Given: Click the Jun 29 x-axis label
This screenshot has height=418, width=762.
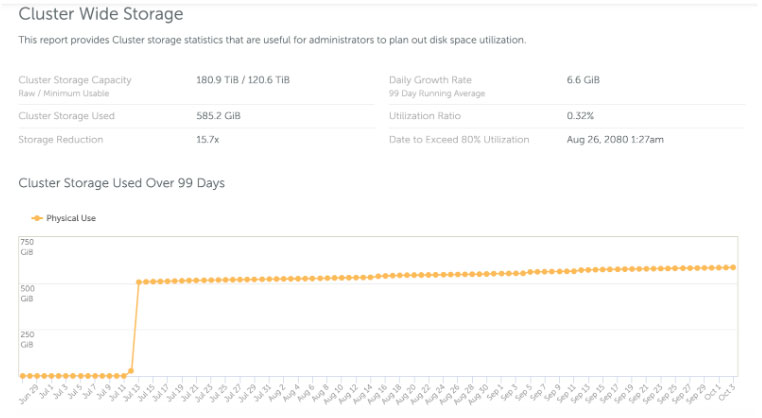Looking at the screenshot, I should [x=27, y=392].
